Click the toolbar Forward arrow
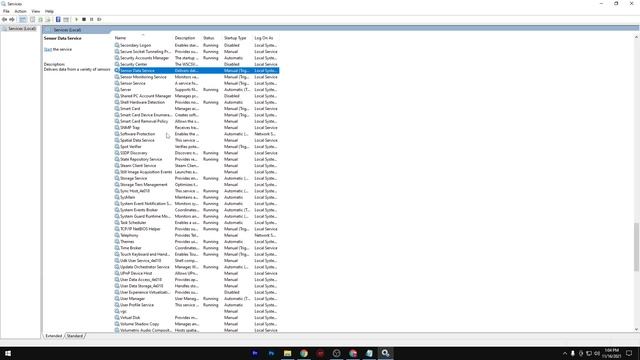Screen dimensions: 640x360 pos(12,19)
